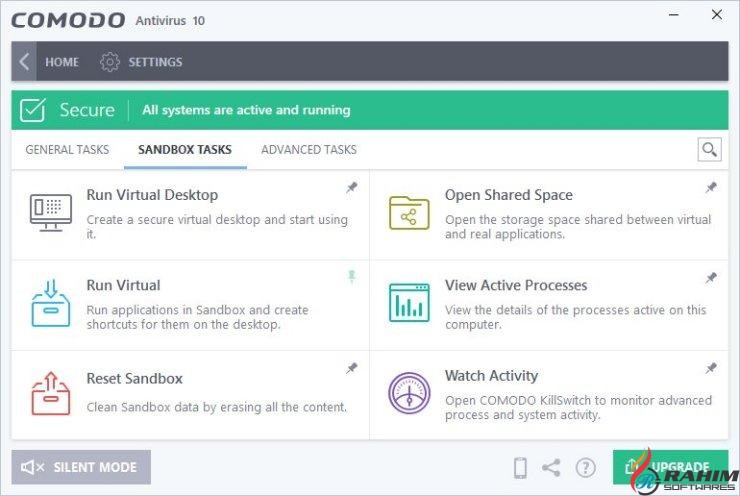Click the 'Secure' status label
The image size is (740, 496).
pyautogui.click(x=87, y=110)
